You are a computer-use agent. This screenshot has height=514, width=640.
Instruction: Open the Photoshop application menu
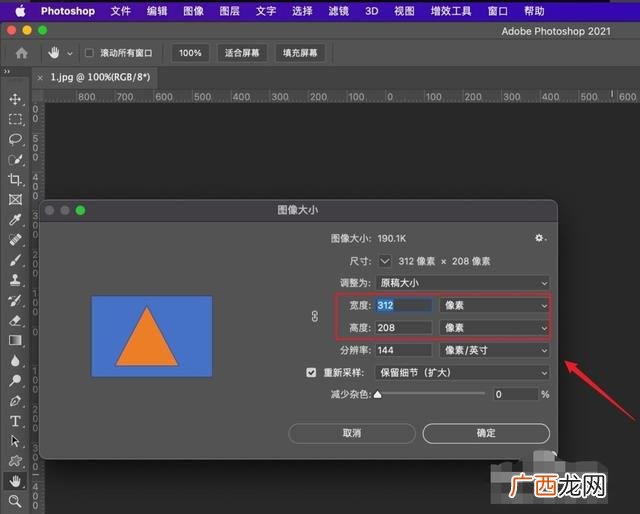[68, 11]
